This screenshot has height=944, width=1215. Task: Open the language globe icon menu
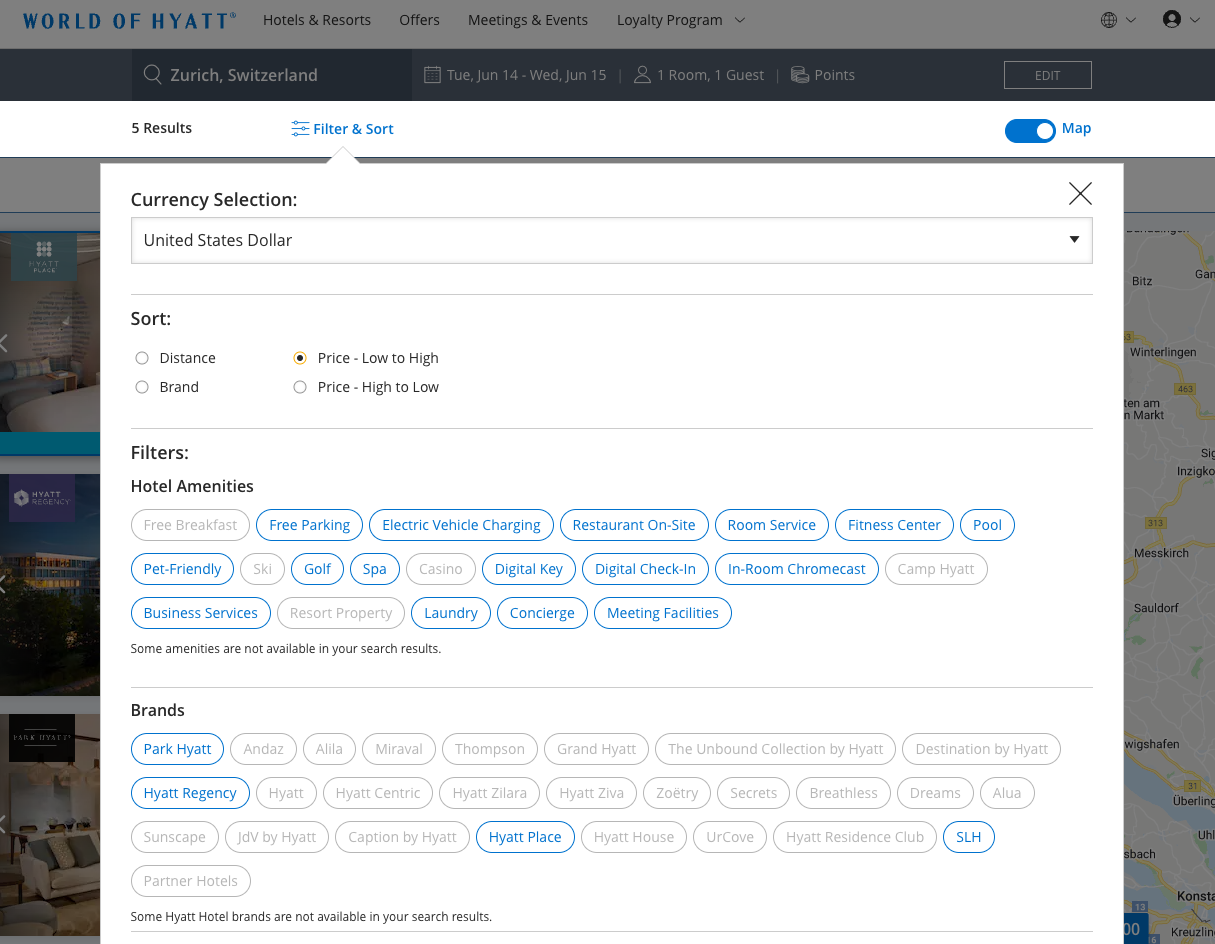pyautogui.click(x=1108, y=20)
